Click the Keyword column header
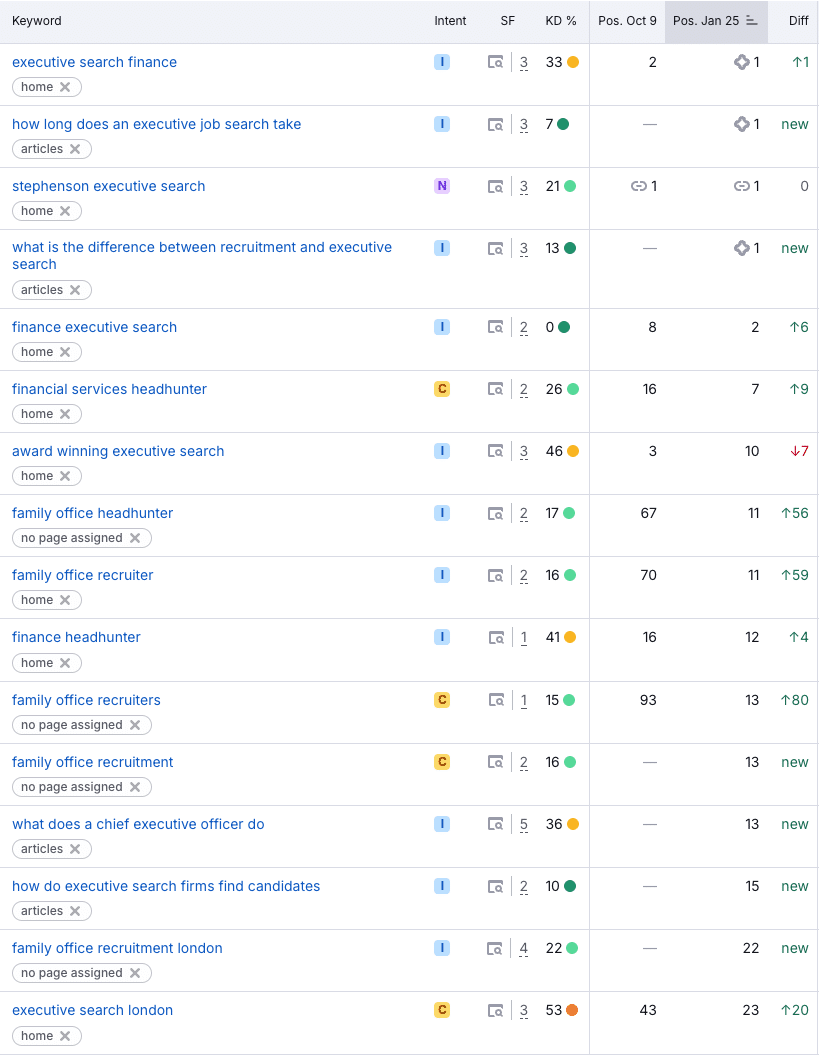Image resolution: width=819 pixels, height=1055 pixels. click(x=37, y=21)
